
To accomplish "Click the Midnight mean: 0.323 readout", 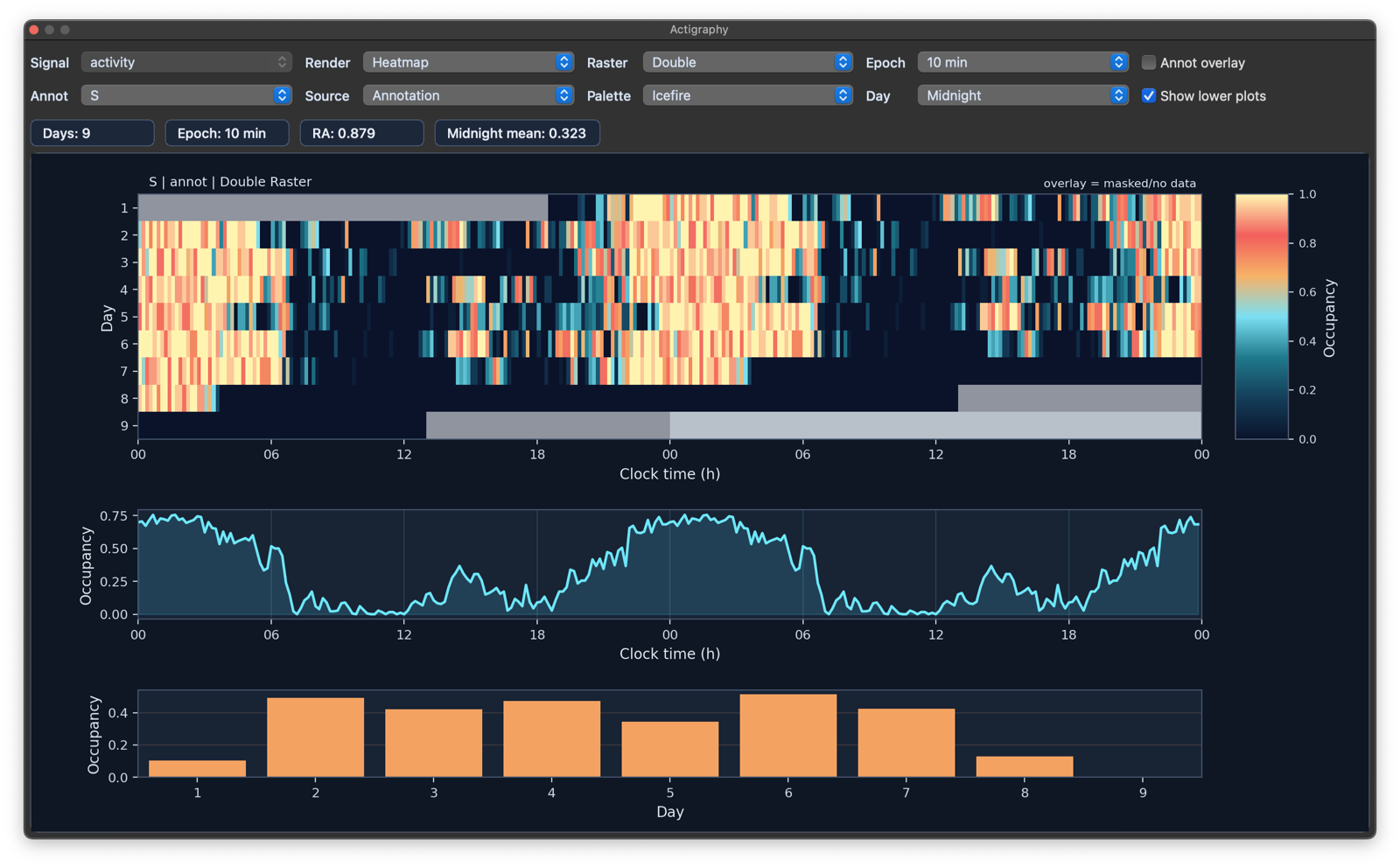I will (x=516, y=133).
